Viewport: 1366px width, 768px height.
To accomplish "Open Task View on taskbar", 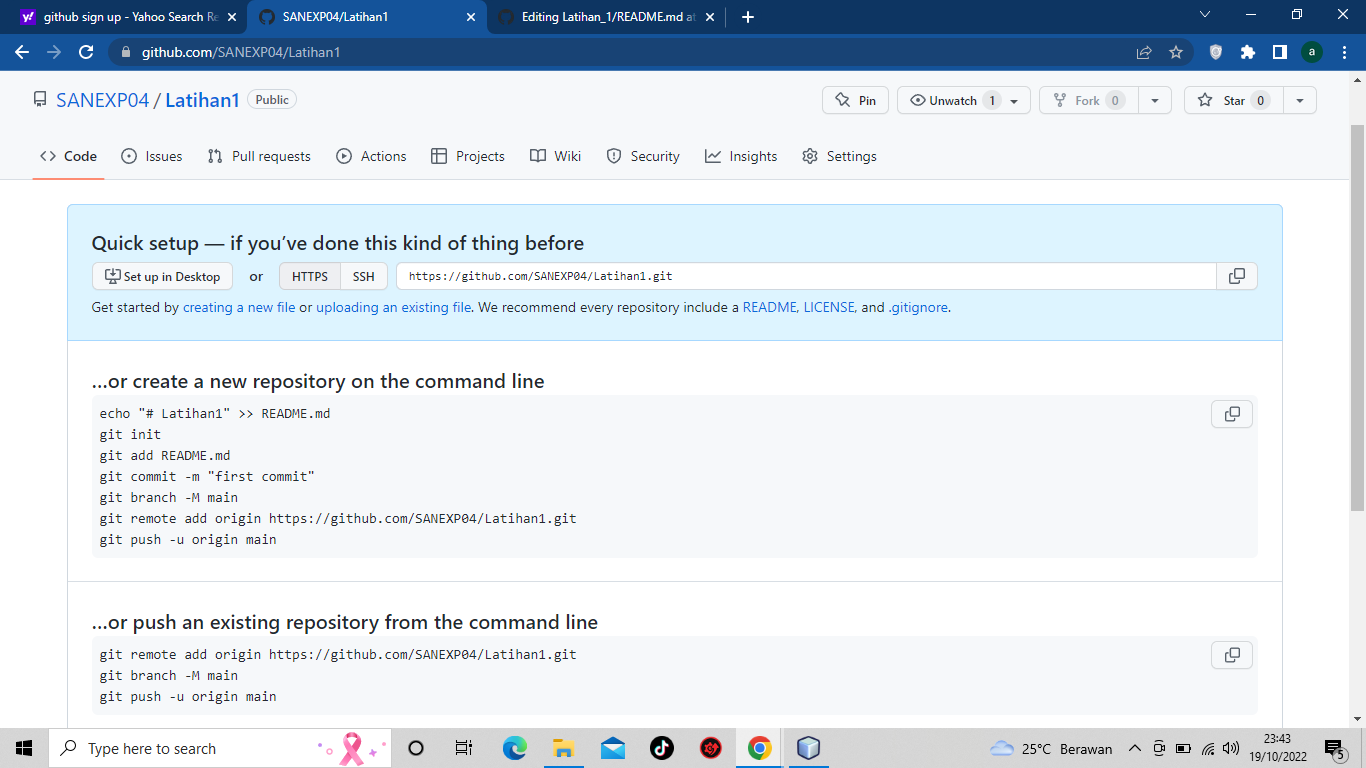I will pyautogui.click(x=464, y=748).
